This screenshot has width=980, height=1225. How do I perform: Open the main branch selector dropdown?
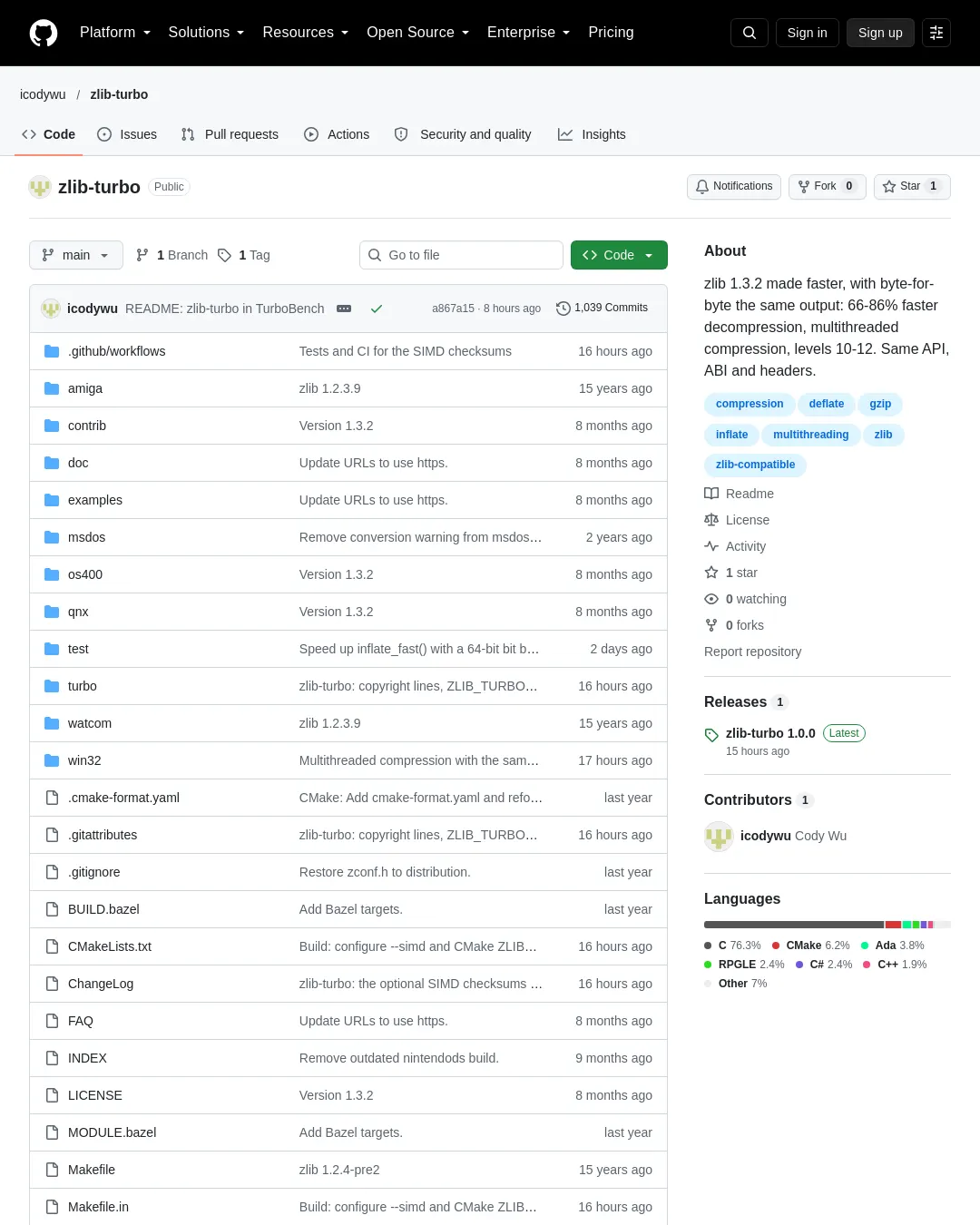[x=75, y=255]
